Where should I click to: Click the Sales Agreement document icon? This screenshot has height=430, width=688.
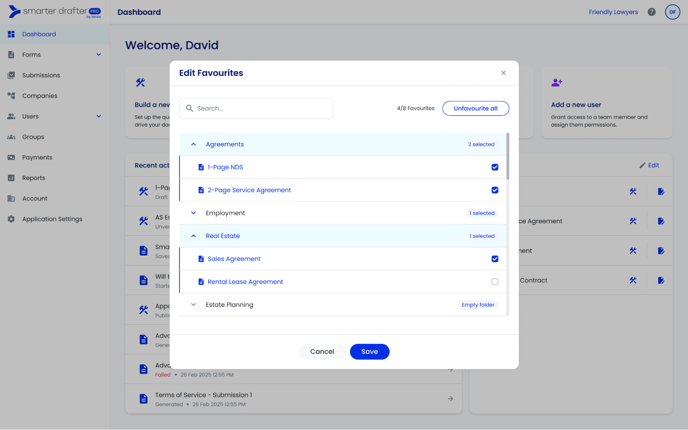(201, 259)
